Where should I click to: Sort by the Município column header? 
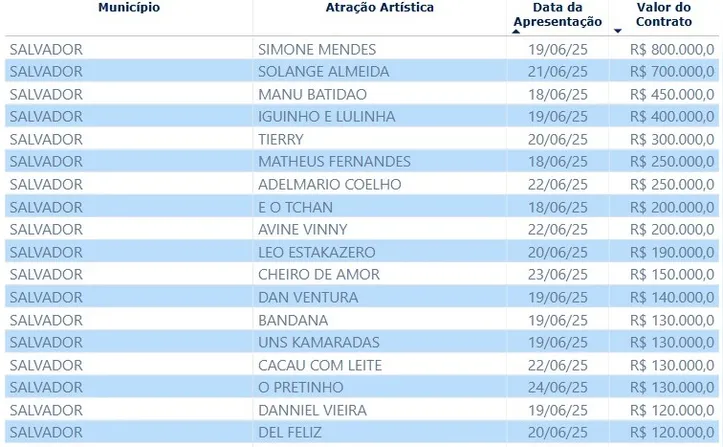tap(129, 7)
